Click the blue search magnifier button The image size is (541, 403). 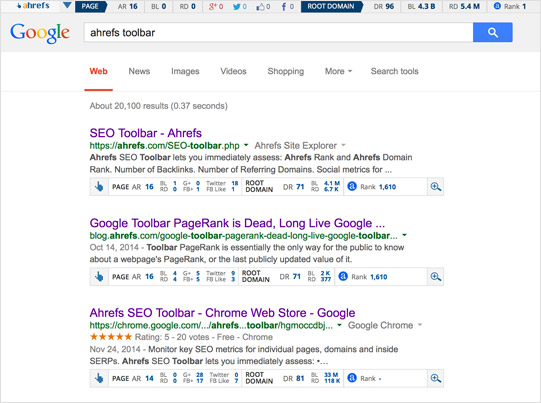coord(493,32)
